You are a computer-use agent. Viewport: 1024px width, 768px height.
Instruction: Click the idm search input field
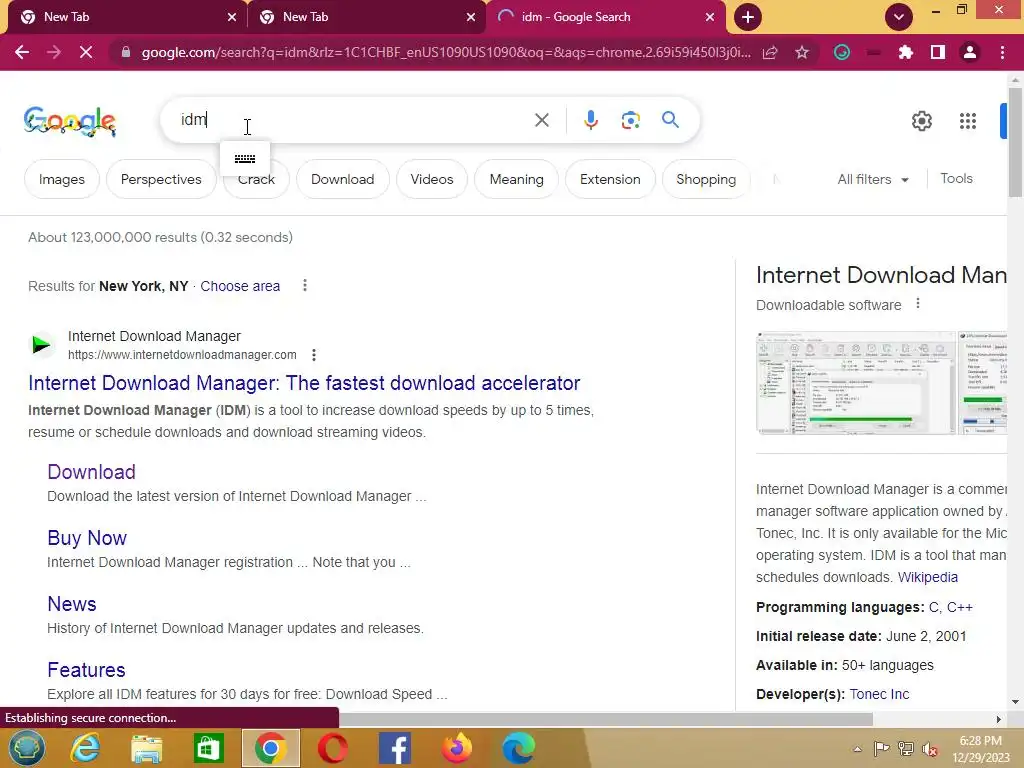point(353,120)
